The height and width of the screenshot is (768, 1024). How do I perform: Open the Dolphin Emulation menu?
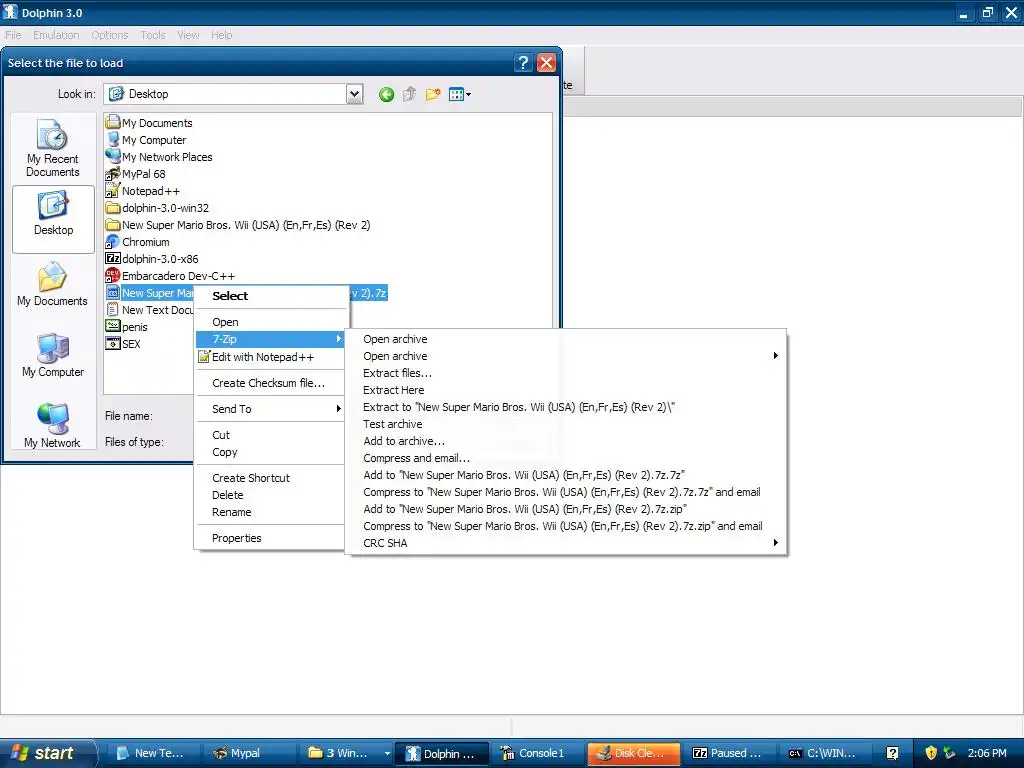click(x=56, y=35)
